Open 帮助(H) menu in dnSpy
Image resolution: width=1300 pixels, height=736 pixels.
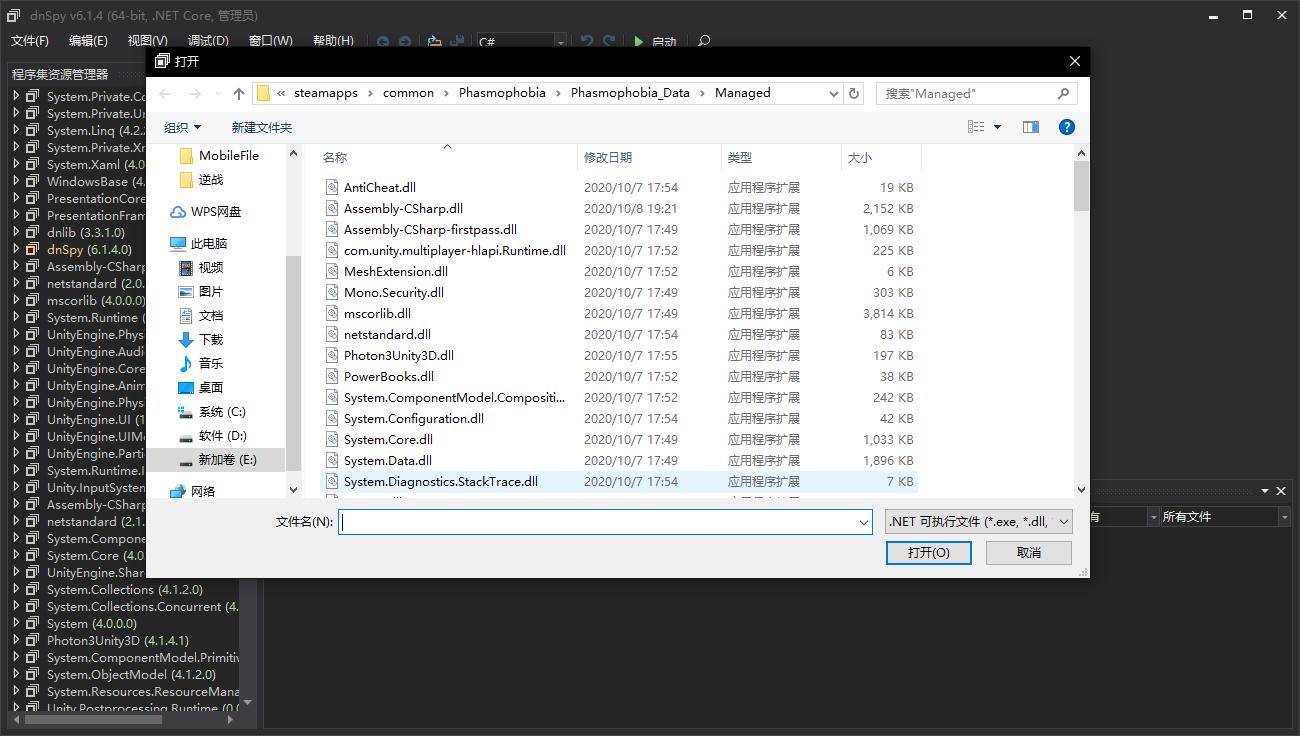tap(333, 41)
